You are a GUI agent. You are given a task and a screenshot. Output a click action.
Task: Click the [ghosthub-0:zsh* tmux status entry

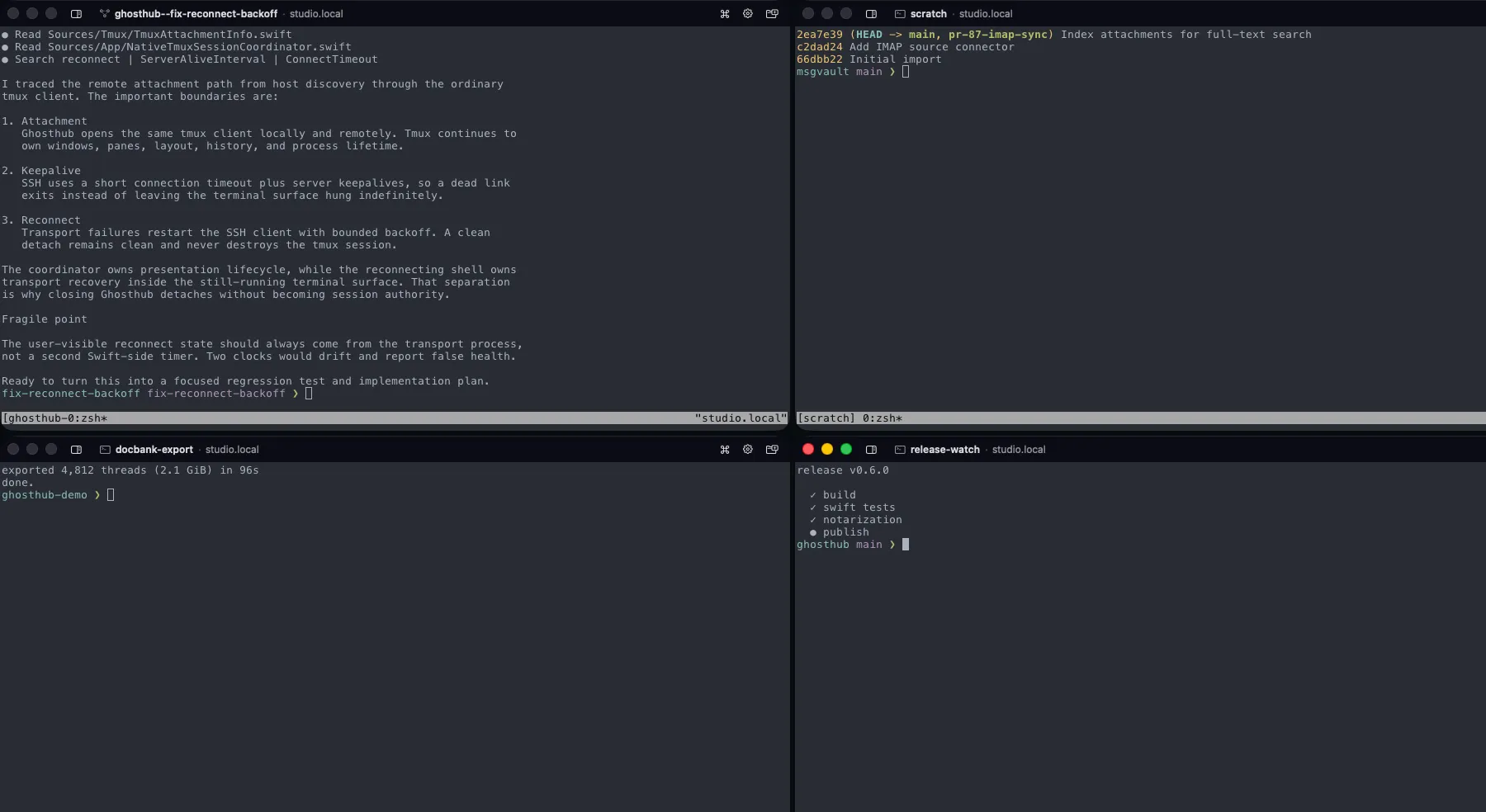(54, 418)
